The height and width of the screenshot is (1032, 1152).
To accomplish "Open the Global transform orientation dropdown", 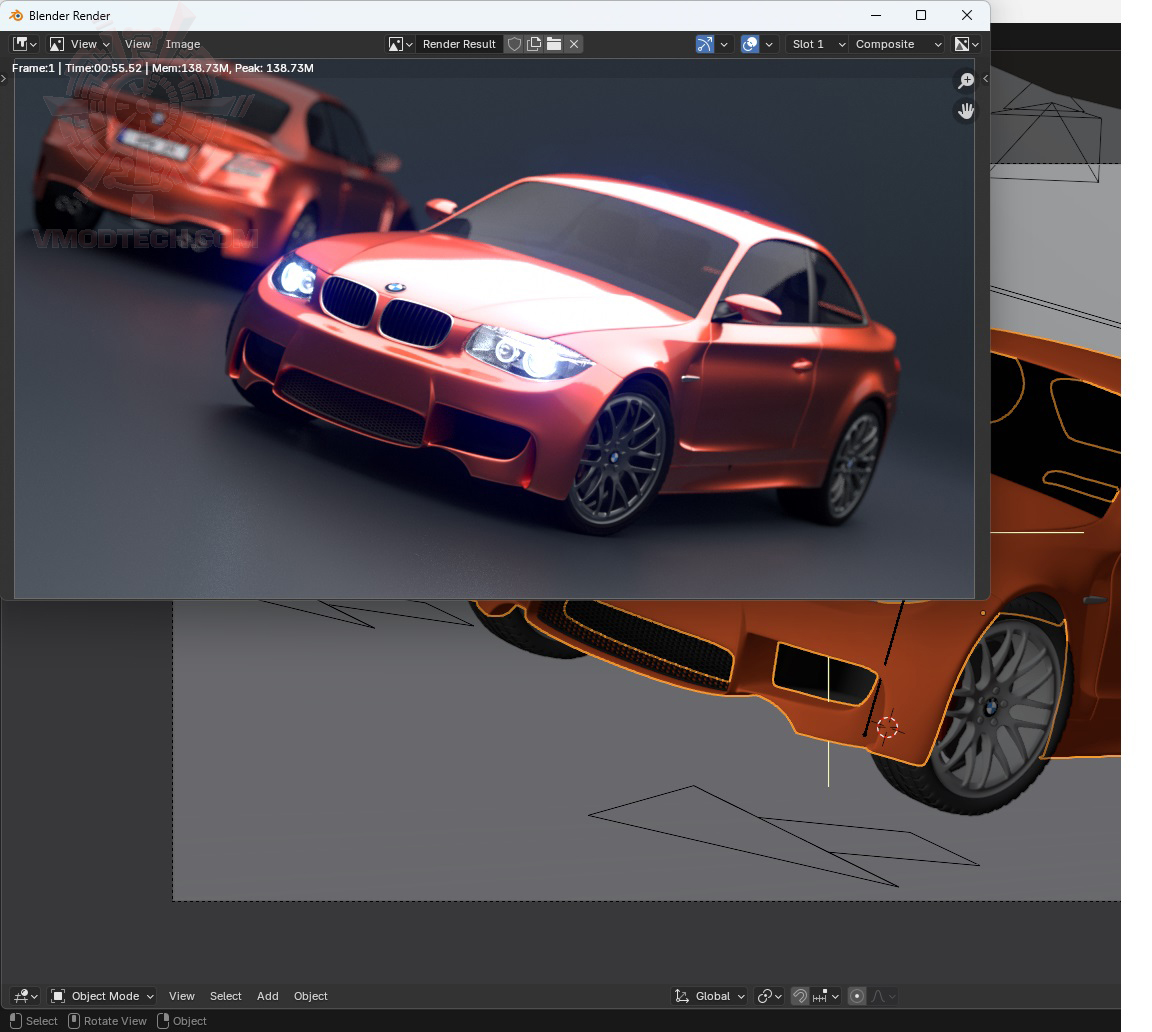I will click(710, 996).
